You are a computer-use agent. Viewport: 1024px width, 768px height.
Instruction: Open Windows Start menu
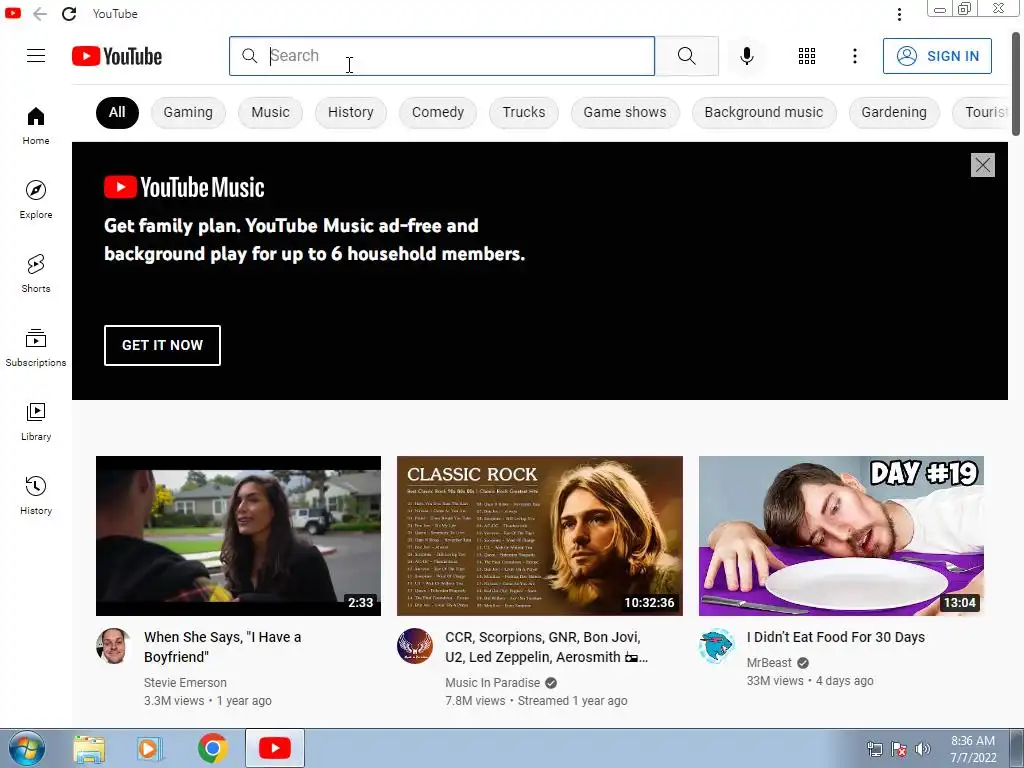pos(26,748)
